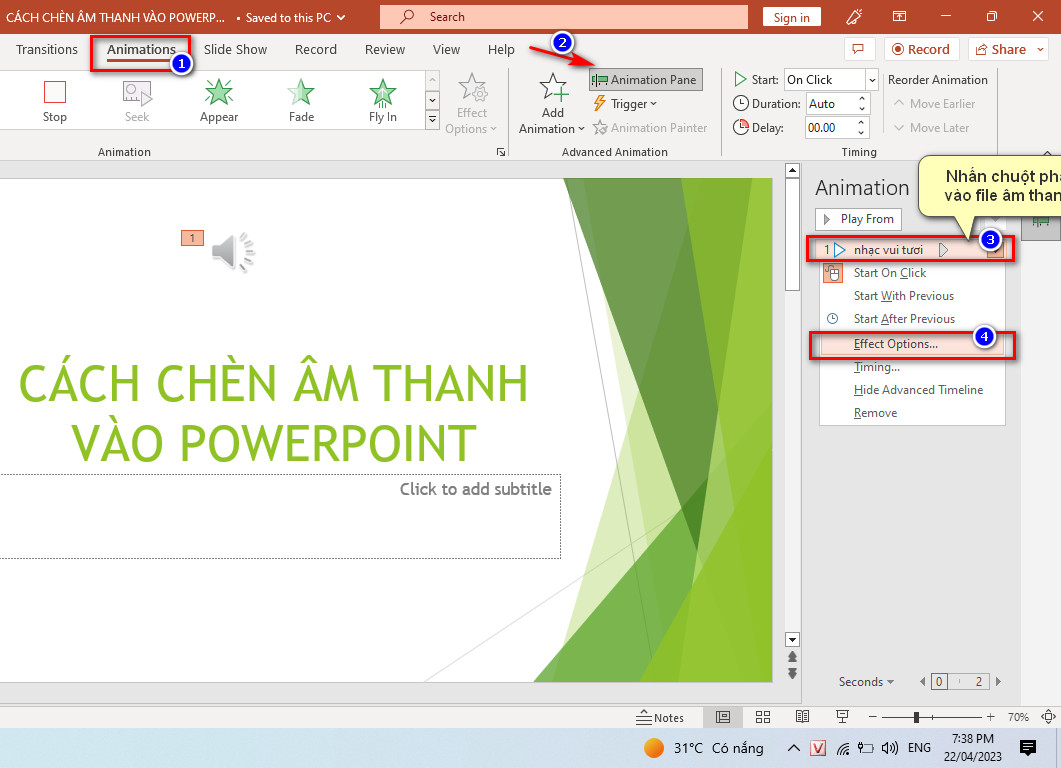Click animation order tag 1 on slide
1061x768 pixels.
click(x=192, y=238)
